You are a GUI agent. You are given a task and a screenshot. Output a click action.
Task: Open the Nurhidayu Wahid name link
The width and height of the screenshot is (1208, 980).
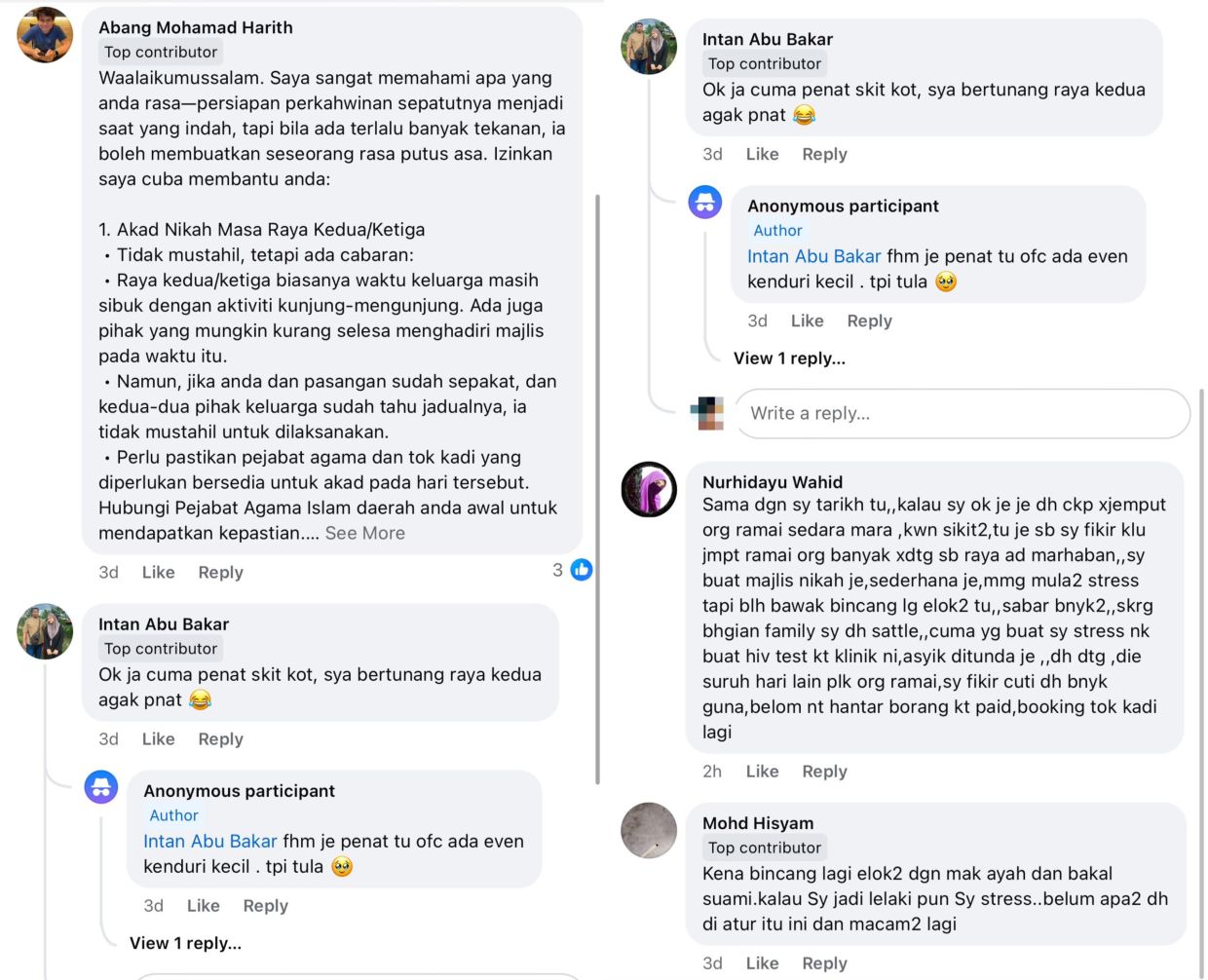click(x=773, y=481)
